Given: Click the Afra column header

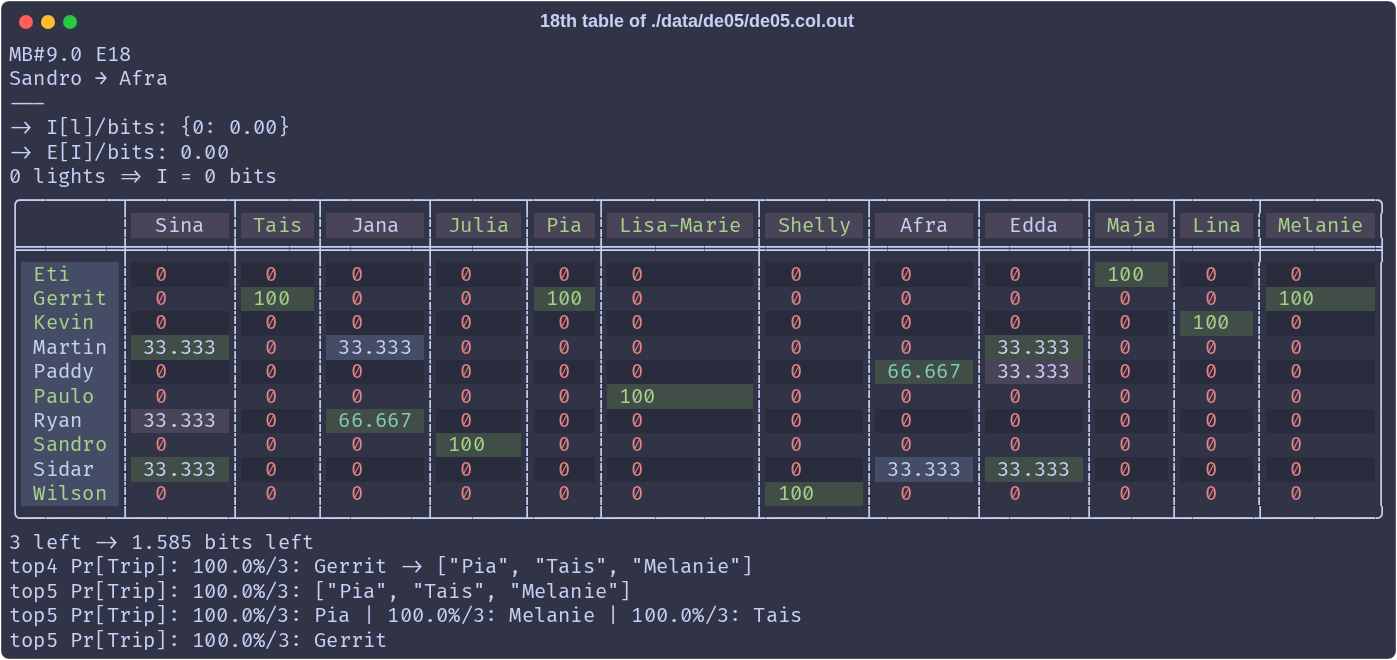Looking at the screenshot, I should pyautogui.click(x=924, y=225).
